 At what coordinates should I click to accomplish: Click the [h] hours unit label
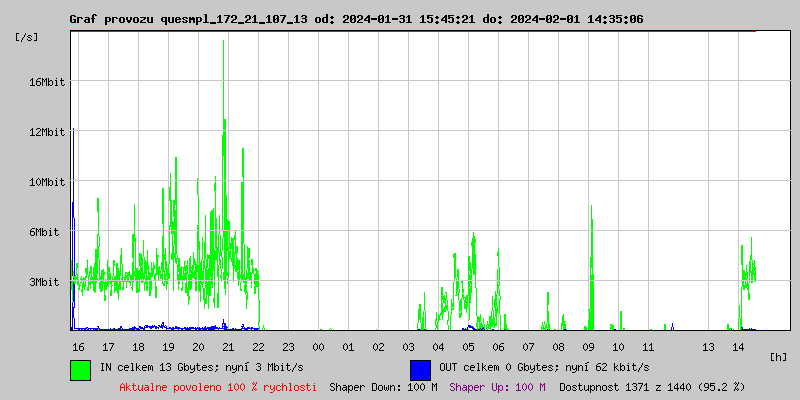(778, 356)
